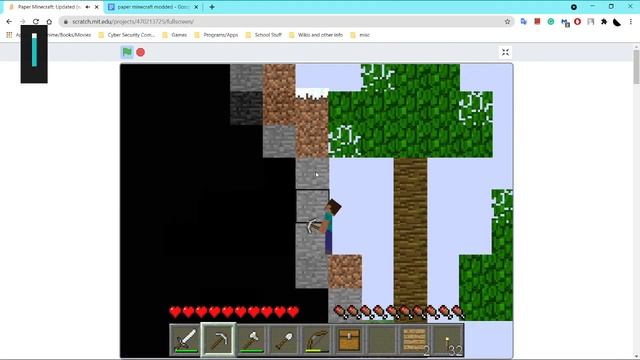This screenshot has width=640, height=360.
Task: Select the sword in the hotbar
Action: pos(186,340)
